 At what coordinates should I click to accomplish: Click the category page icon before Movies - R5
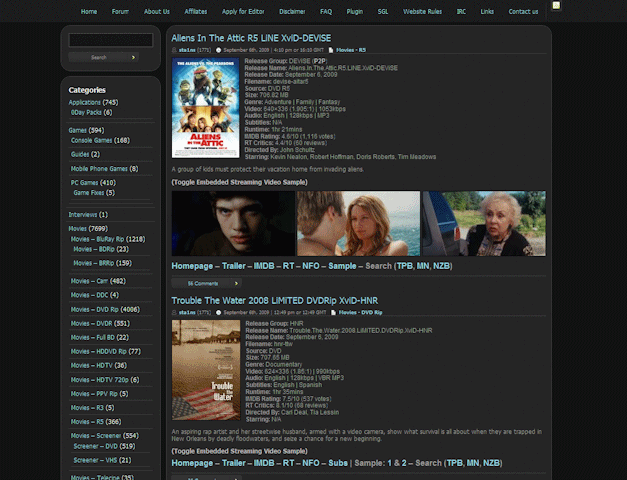coord(331,50)
